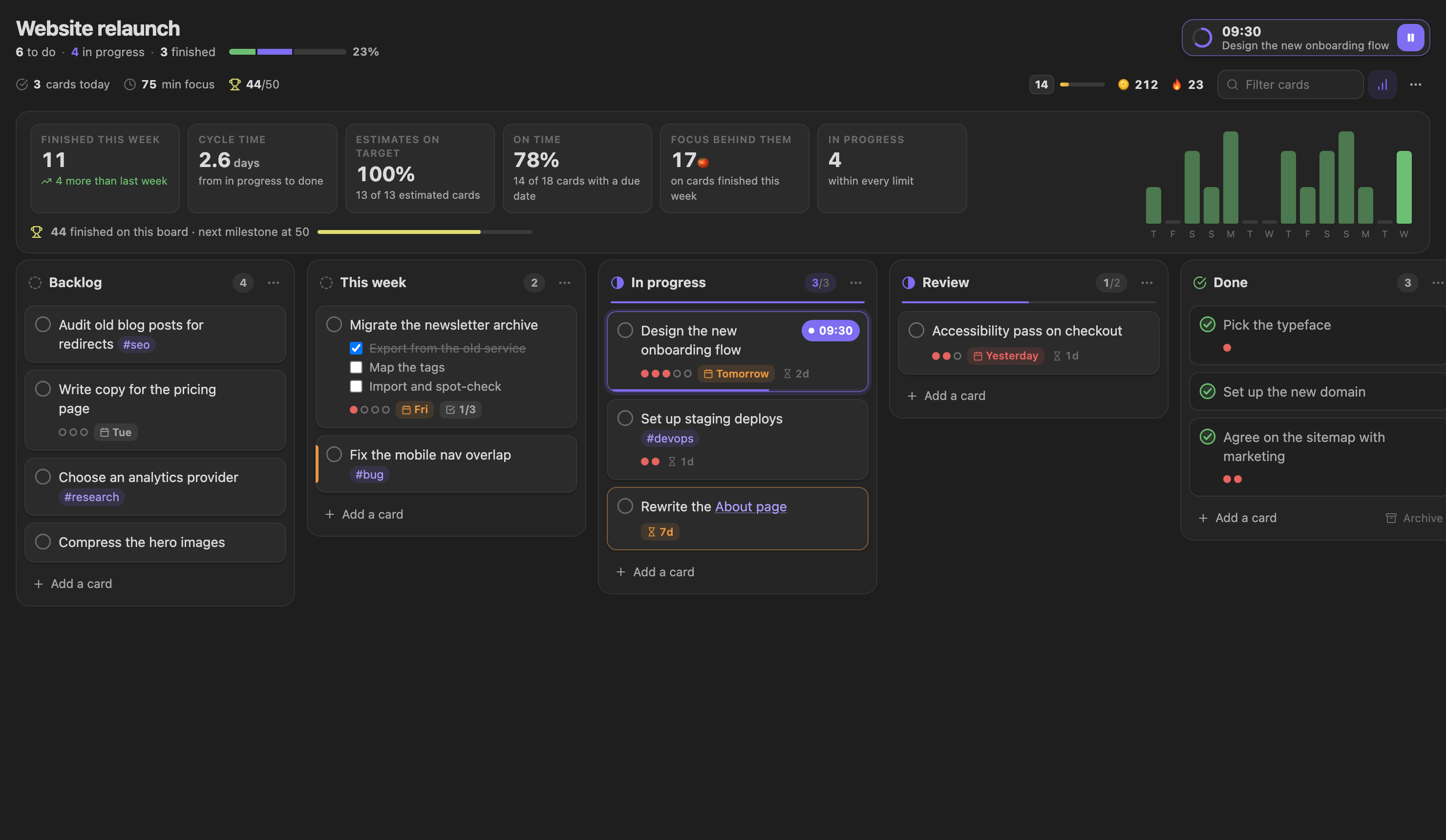Click the 1/3 checklist progress chip
Screen dimensions: 1446x840
tap(460, 409)
